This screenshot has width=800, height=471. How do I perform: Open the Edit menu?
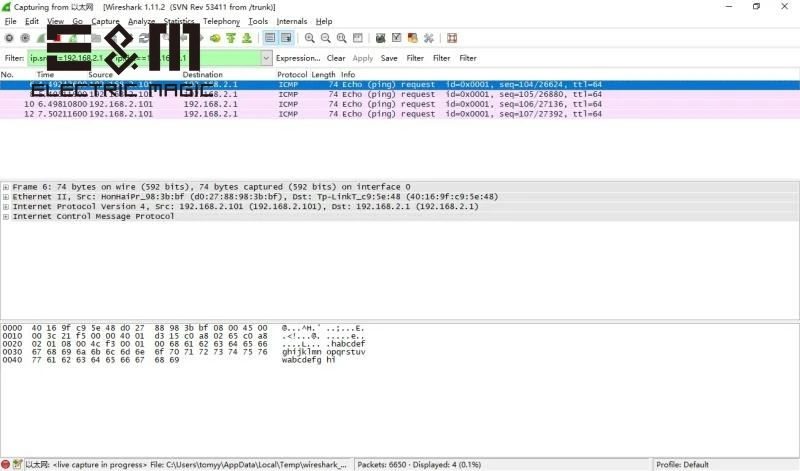(x=32, y=21)
